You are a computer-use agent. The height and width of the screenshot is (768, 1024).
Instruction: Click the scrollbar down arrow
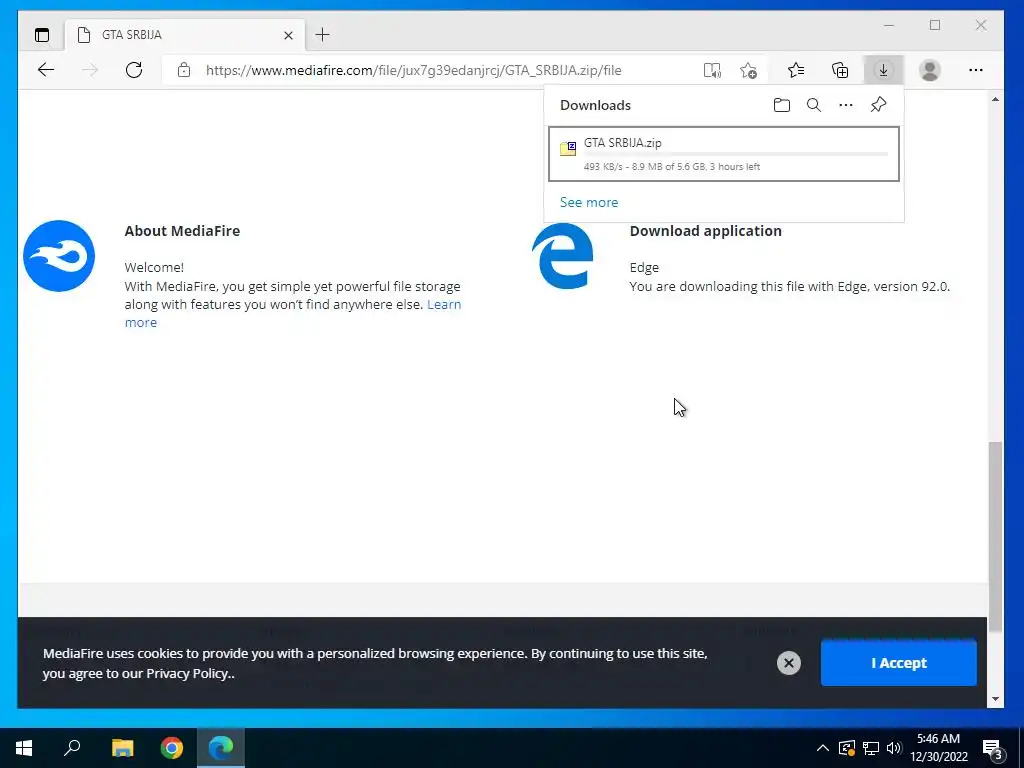pos(995,699)
